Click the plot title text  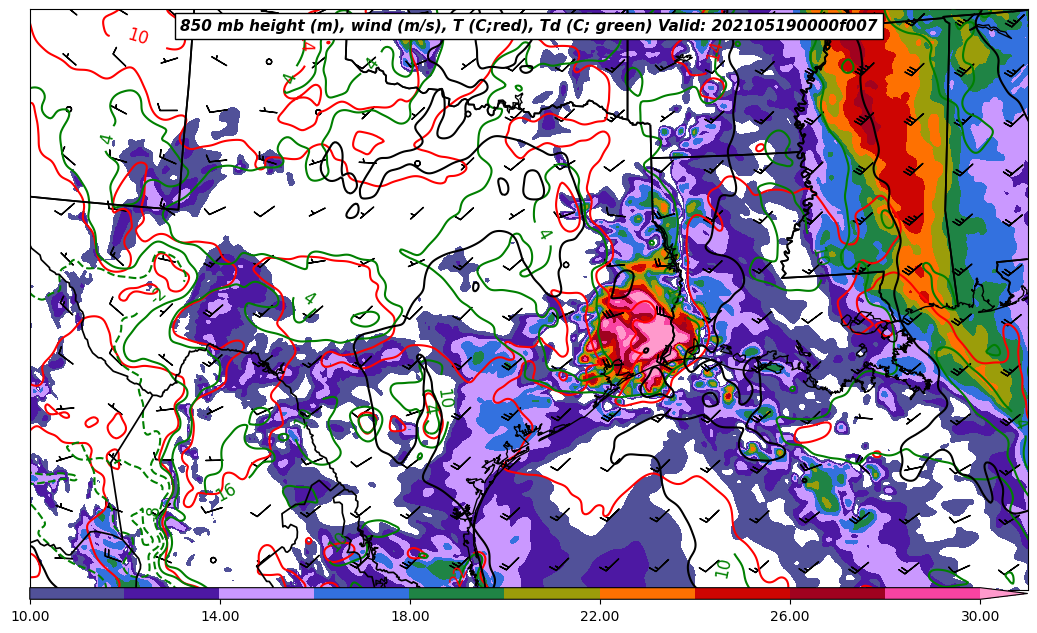528,26
